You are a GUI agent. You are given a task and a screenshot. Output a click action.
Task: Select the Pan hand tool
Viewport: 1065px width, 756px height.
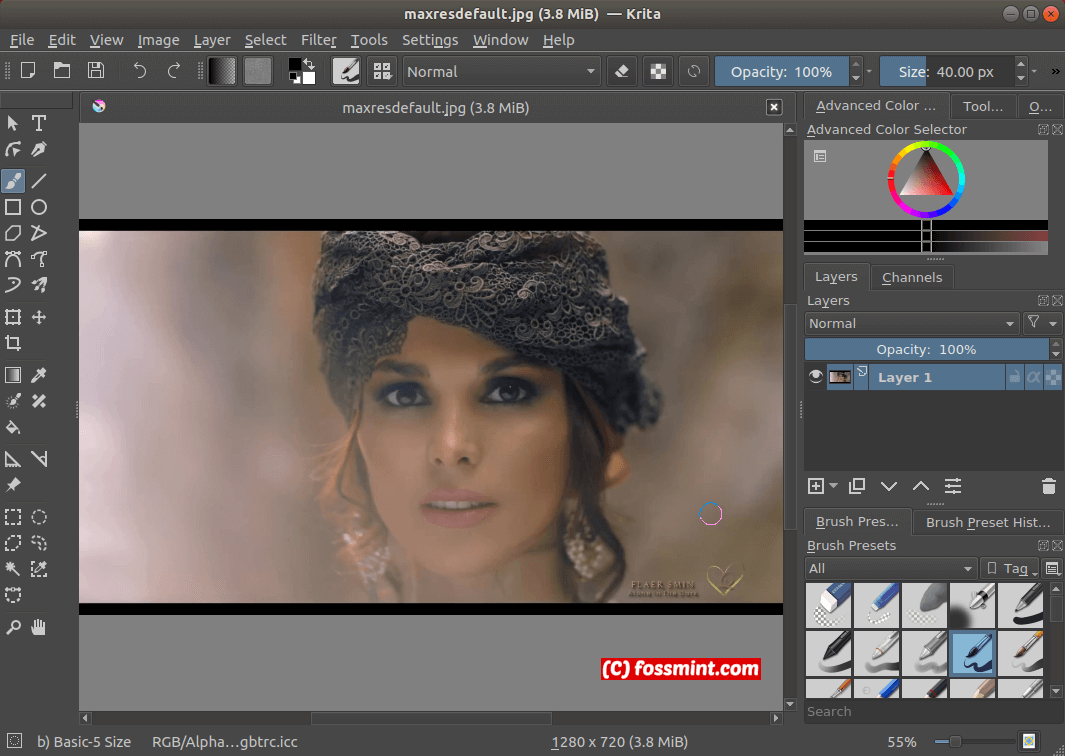39,627
